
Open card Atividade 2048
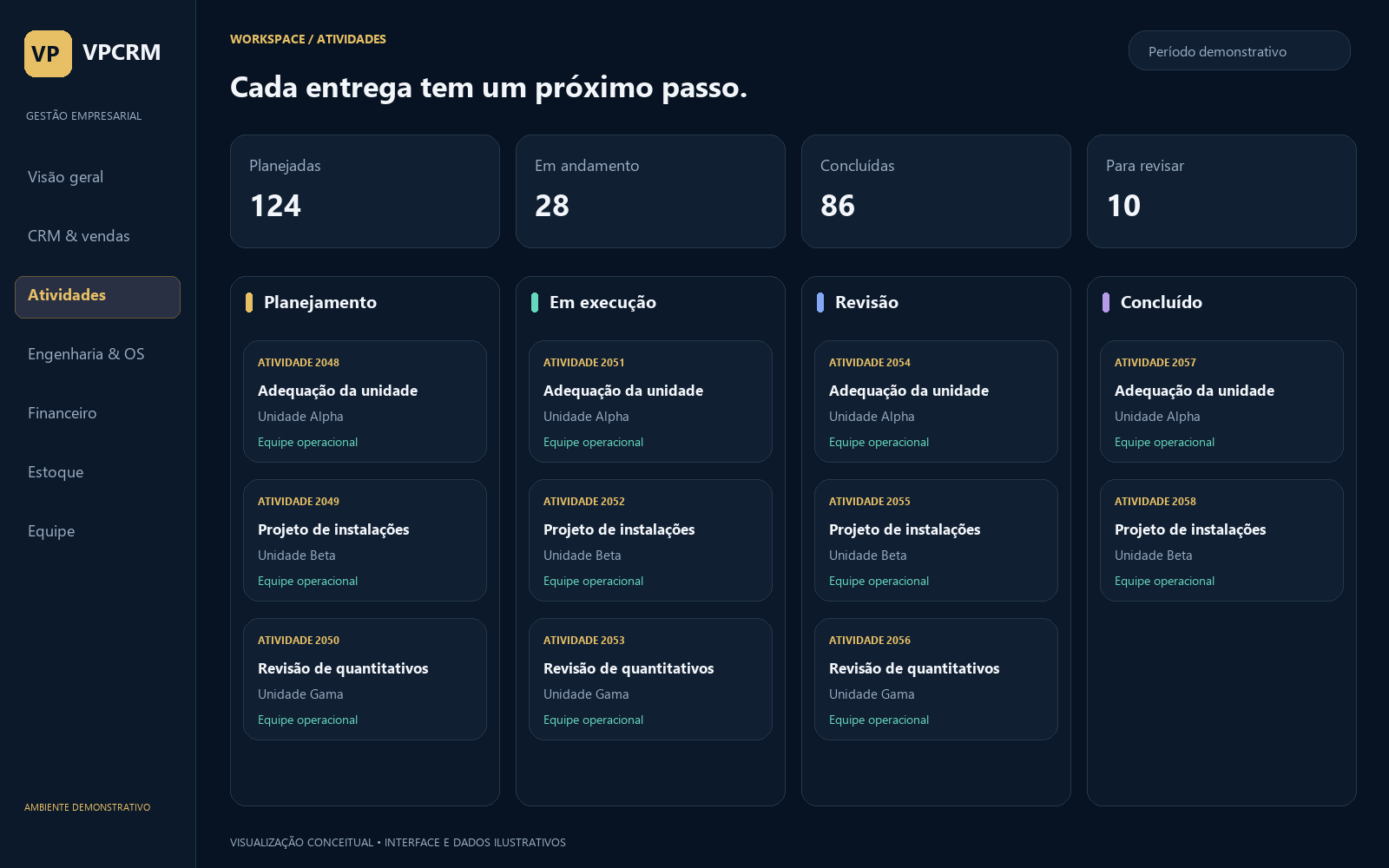click(365, 401)
